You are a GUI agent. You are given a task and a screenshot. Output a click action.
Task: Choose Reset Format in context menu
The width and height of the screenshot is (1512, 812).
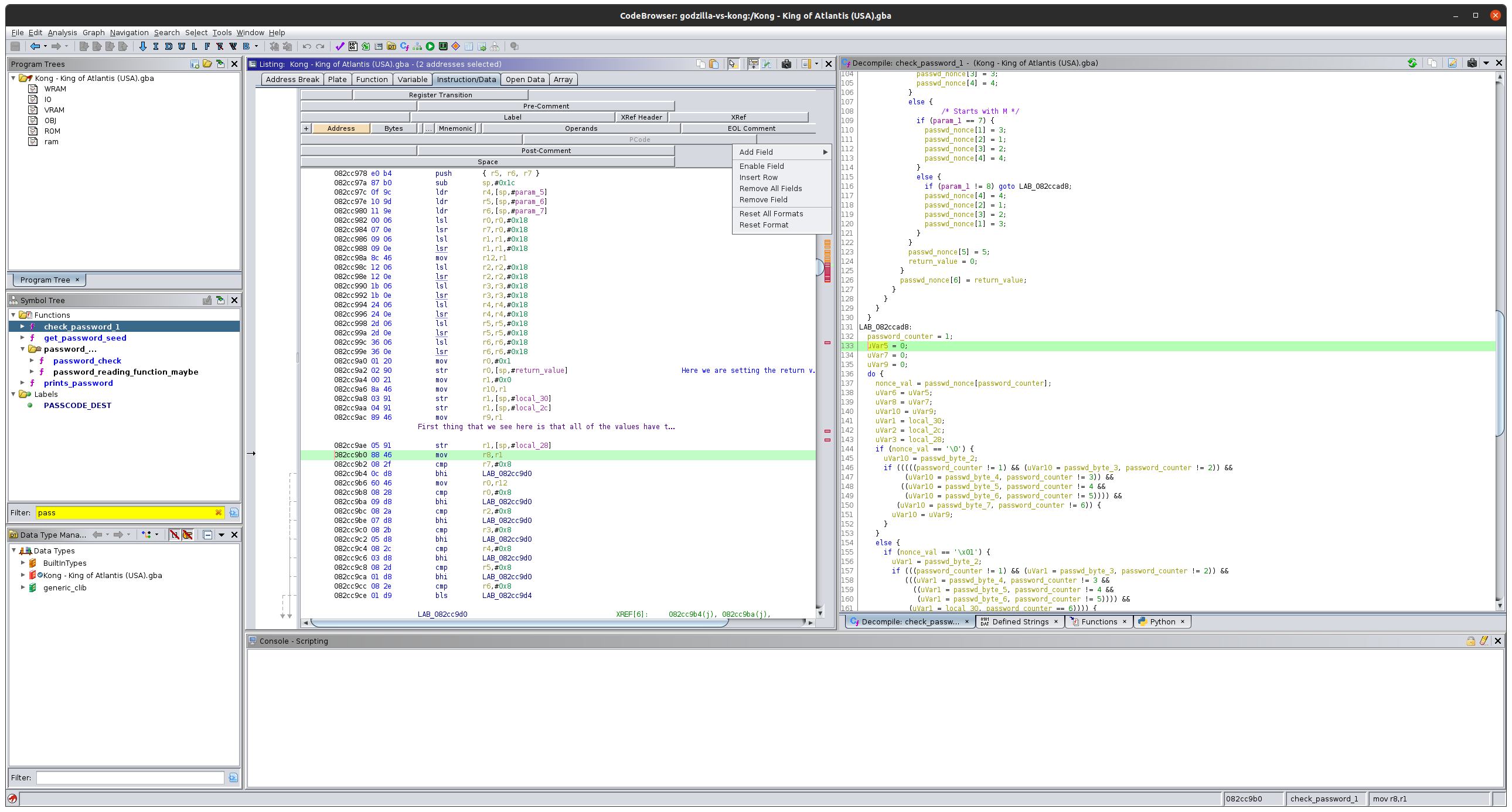pos(782,225)
